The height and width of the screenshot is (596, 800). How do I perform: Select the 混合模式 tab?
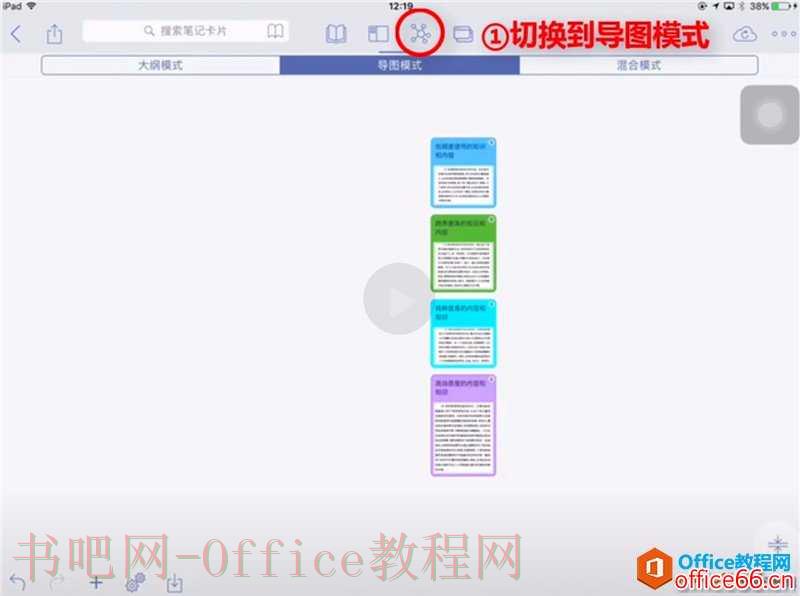(639, 65)
